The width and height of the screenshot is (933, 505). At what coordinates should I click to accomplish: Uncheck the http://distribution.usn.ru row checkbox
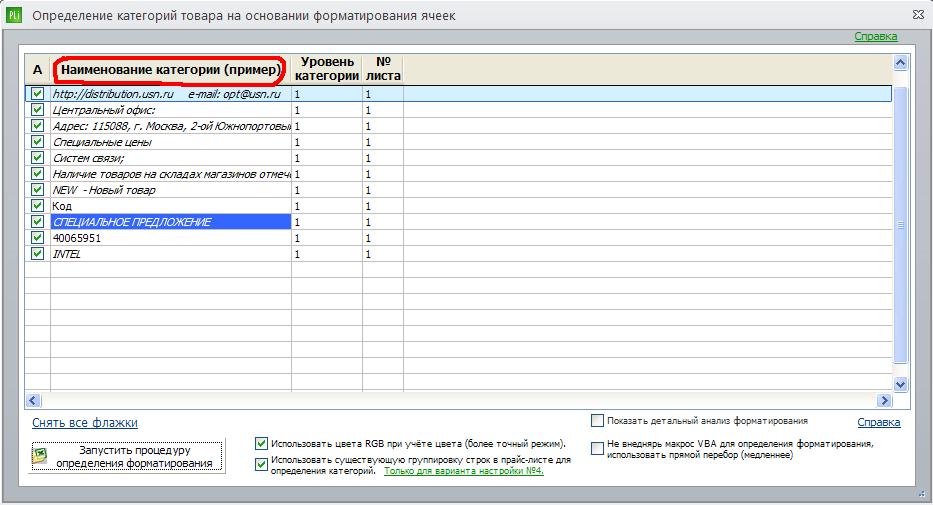(x=37, y=93)
